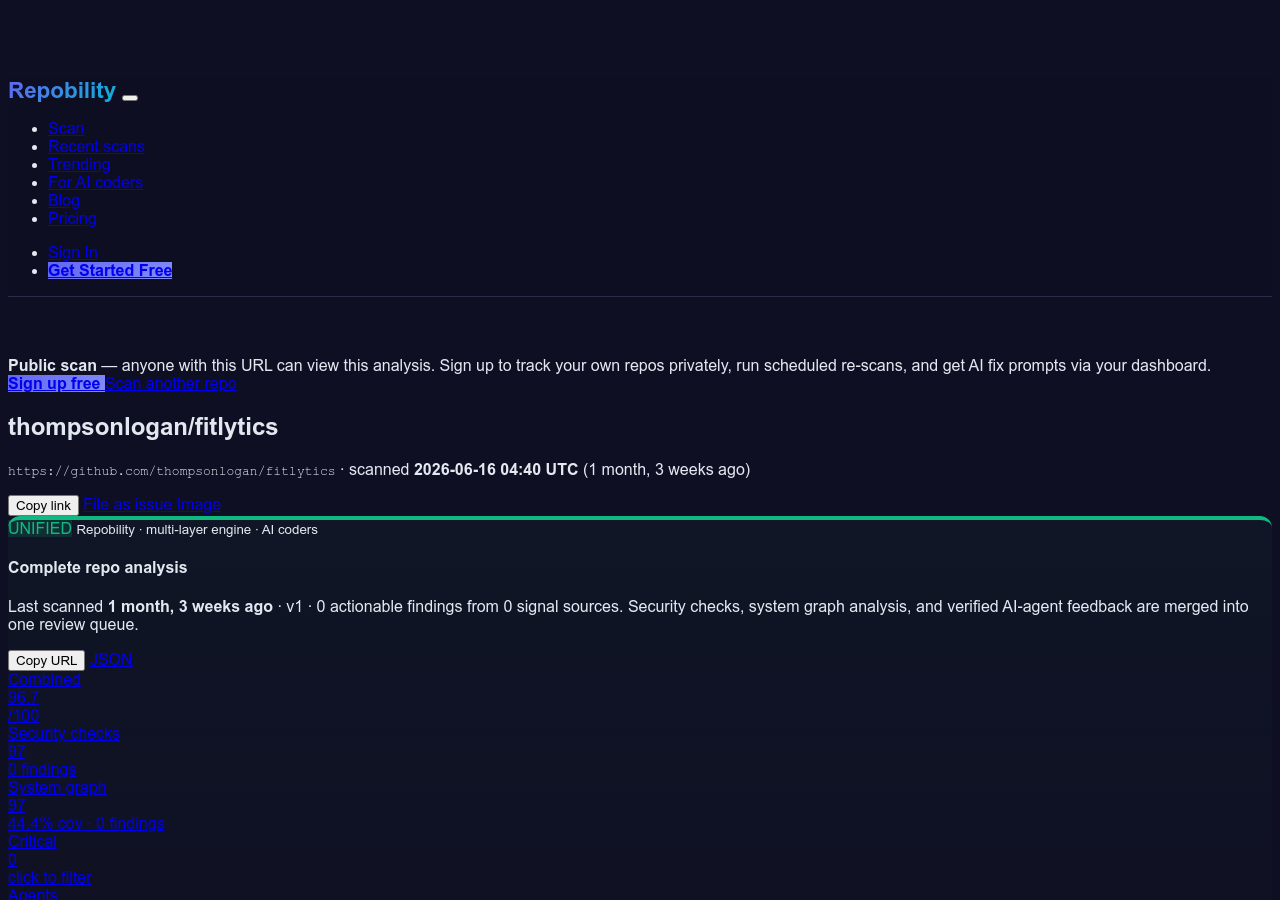
Task: Toggle the navigation menu button beside Repobility
Action: (x=130, y=97)
